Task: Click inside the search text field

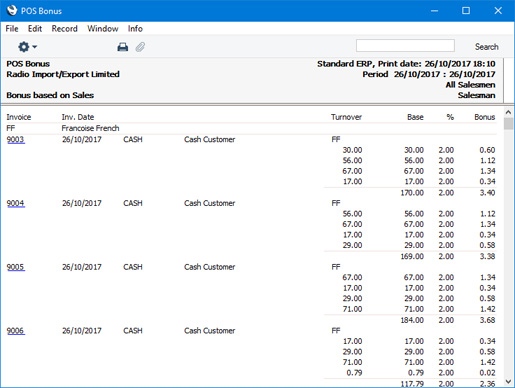Action: coord(405,46)
